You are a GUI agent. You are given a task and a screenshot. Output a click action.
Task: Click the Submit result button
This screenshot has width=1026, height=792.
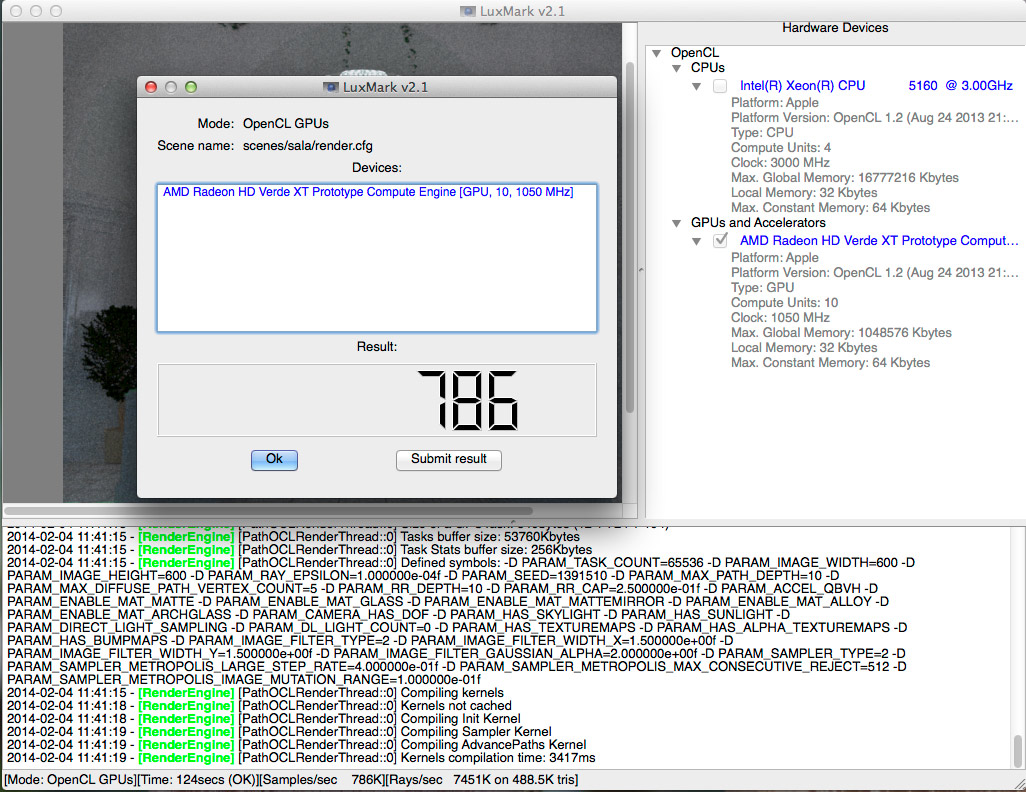click(x=449, y=459)
